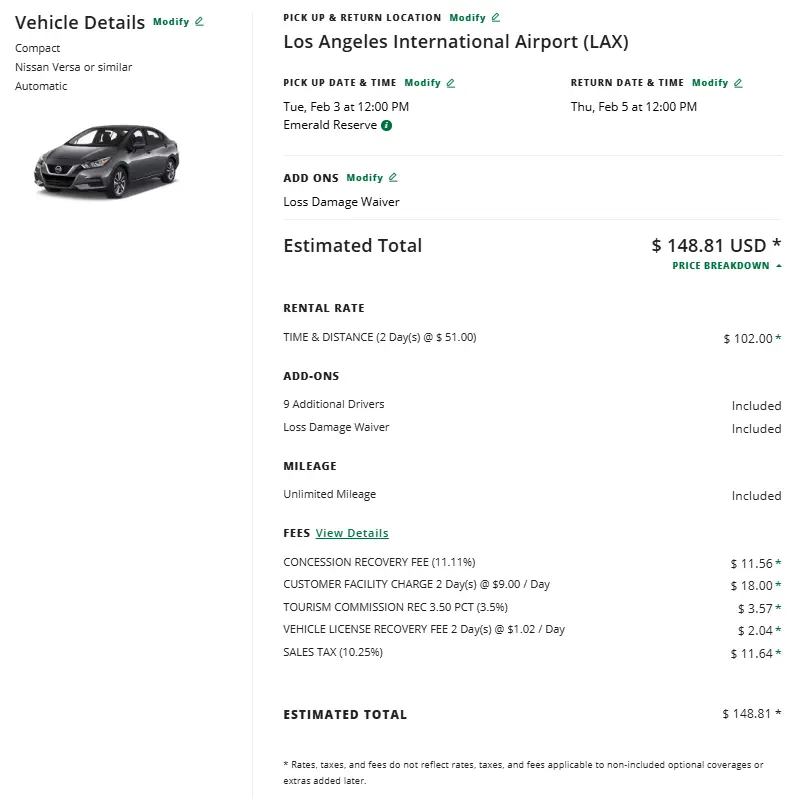Click pencil icon for Return Date & Time
The width and height of the screenshot is (809, 799).
[739, 83]
